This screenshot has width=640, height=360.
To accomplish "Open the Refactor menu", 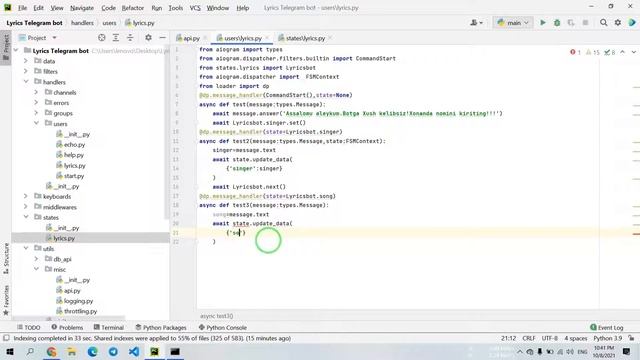I will 133,8.
